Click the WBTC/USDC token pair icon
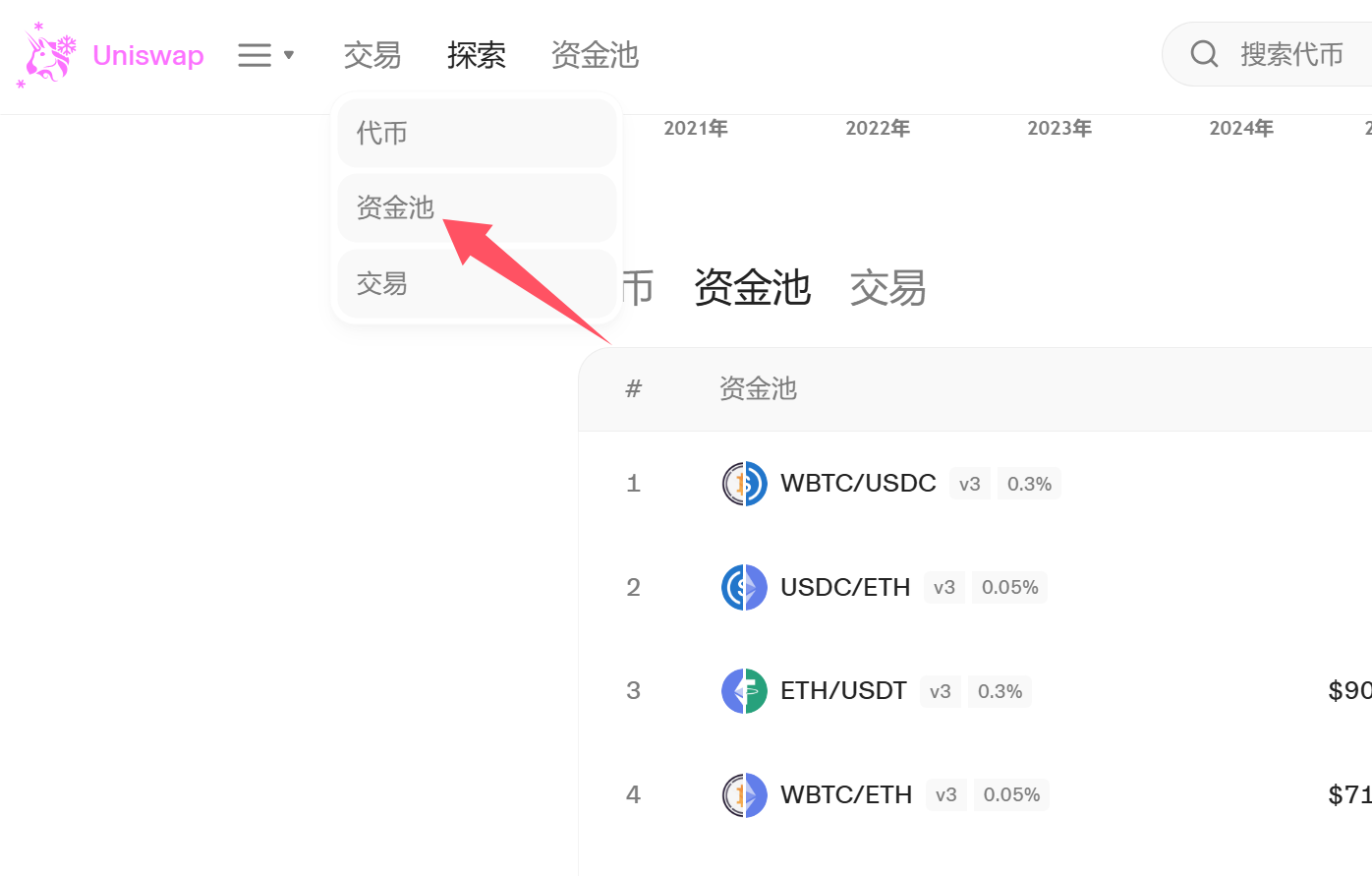This screenshot has width=1372, height=876. [744, 484]
